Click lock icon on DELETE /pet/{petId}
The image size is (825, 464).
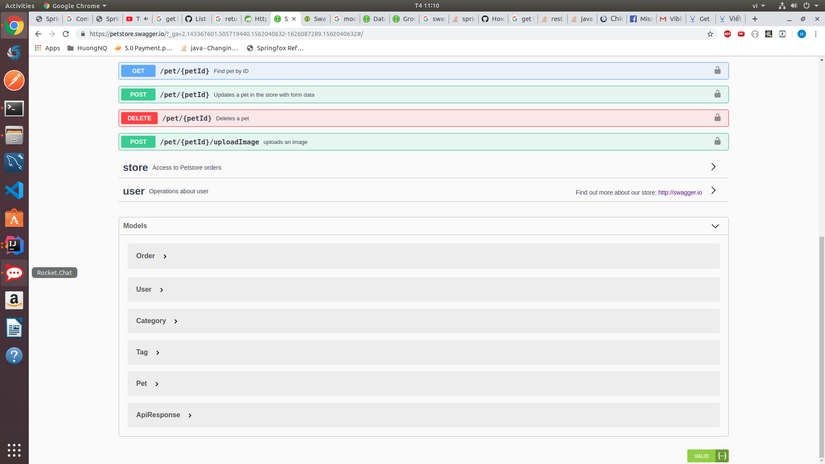pyautogui.click(x=717, y=118)
